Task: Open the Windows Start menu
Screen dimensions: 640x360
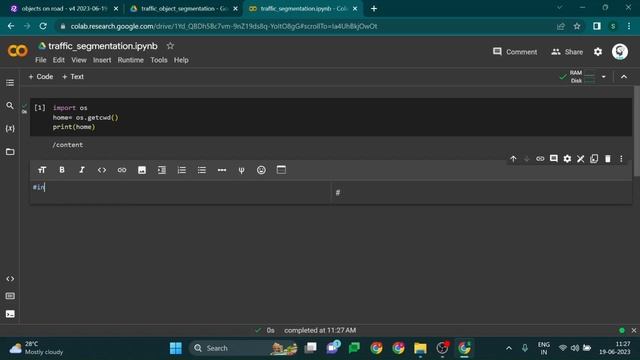Action: (x=176, y=348)
